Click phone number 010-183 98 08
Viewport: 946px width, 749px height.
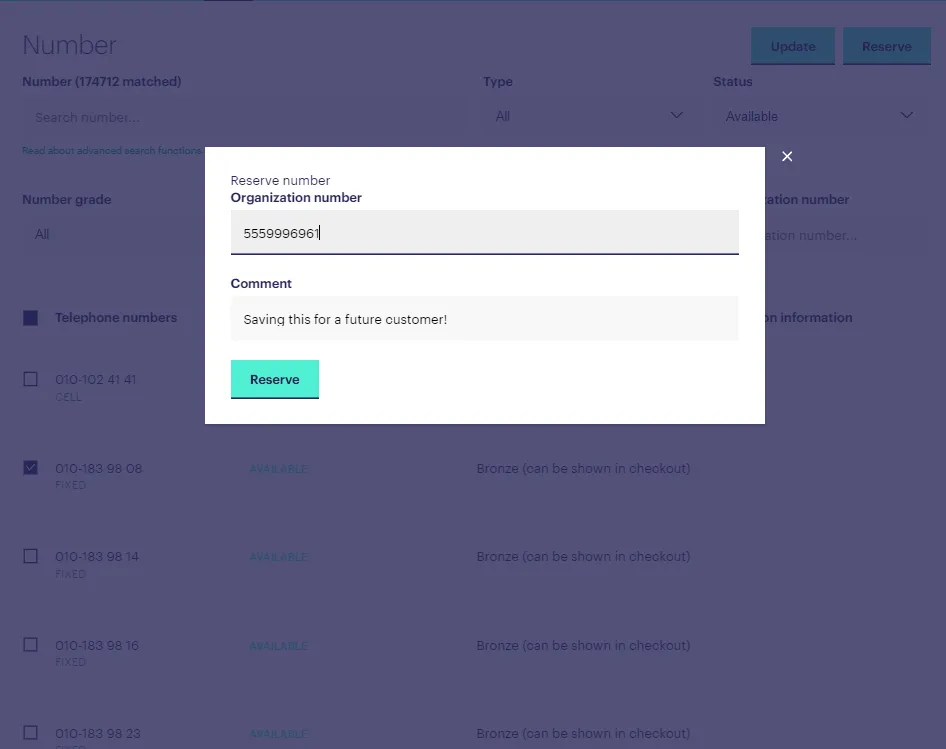click(98, 468)
